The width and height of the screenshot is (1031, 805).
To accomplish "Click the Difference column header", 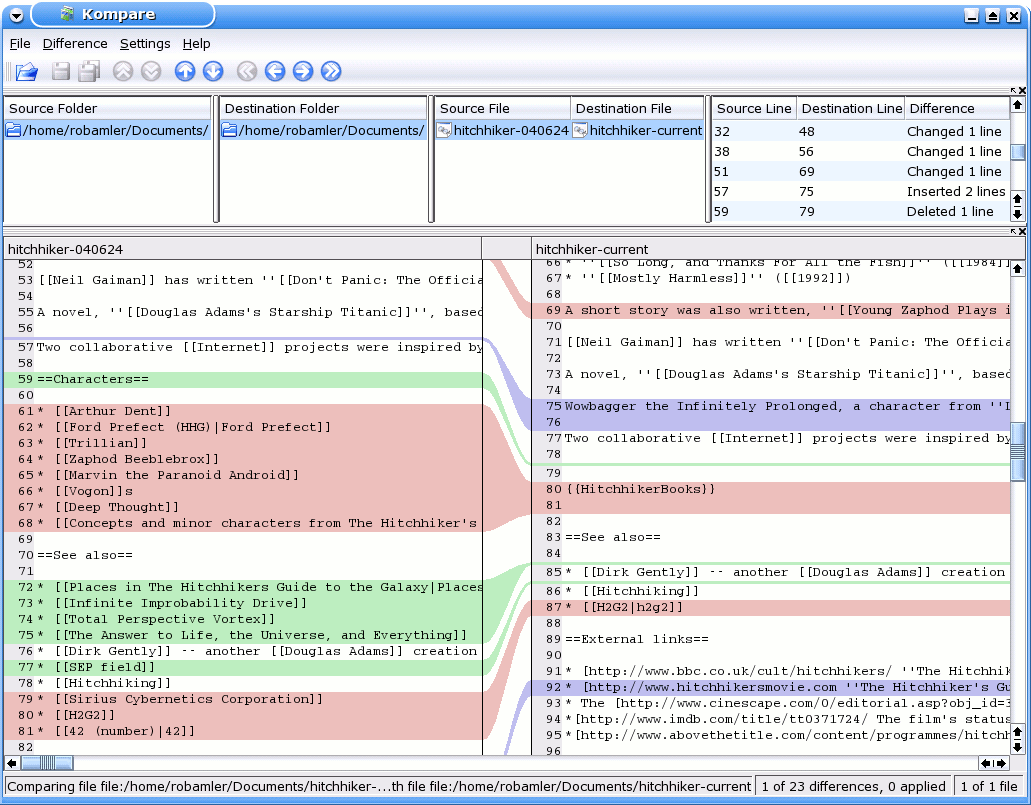I will (957, 109).
